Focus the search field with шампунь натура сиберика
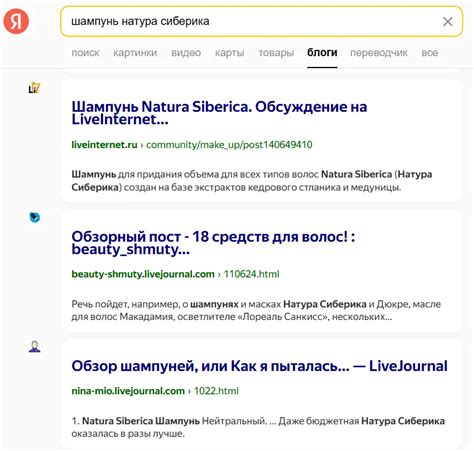Viewport: 474px width, 451px height. click(261, 21)
